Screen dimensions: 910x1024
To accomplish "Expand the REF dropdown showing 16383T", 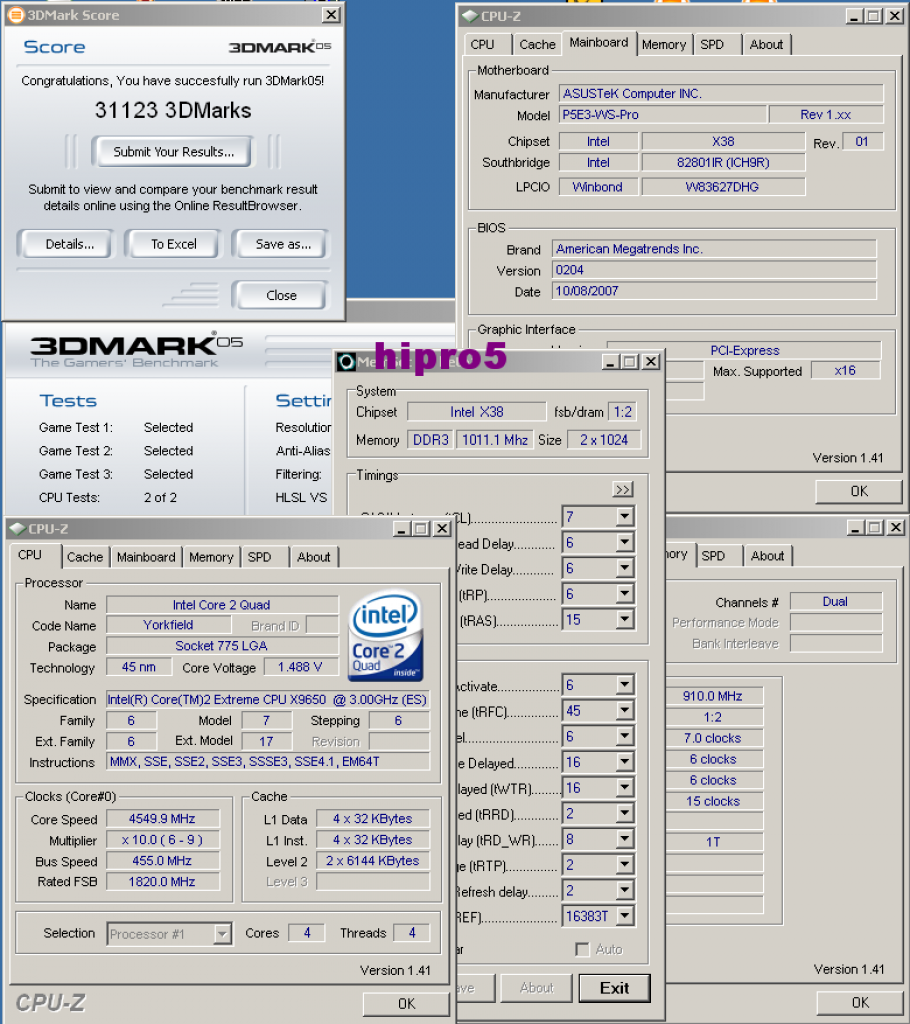I will tap(625, 916).
